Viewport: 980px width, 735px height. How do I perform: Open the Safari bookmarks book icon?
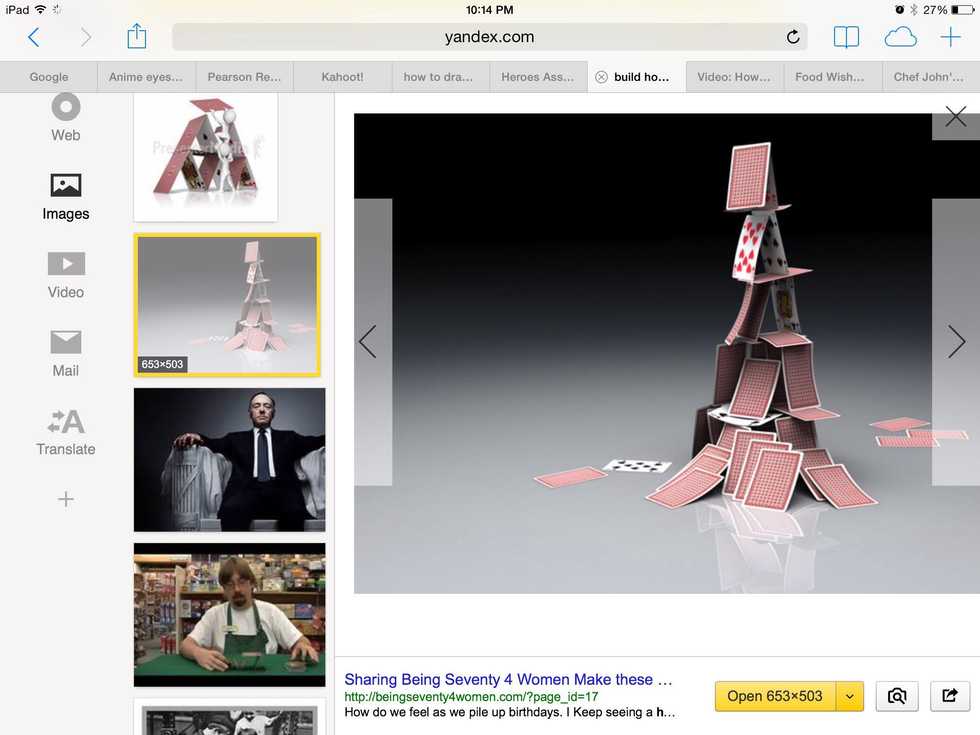846,37
